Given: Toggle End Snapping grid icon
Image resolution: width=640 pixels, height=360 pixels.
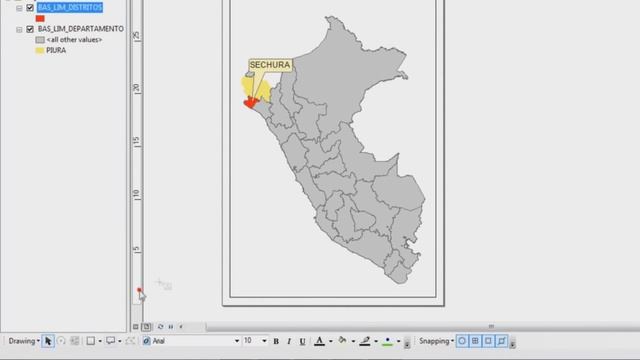Looking at the screenshot, I should pyautogui.click(x=475, y=341).
